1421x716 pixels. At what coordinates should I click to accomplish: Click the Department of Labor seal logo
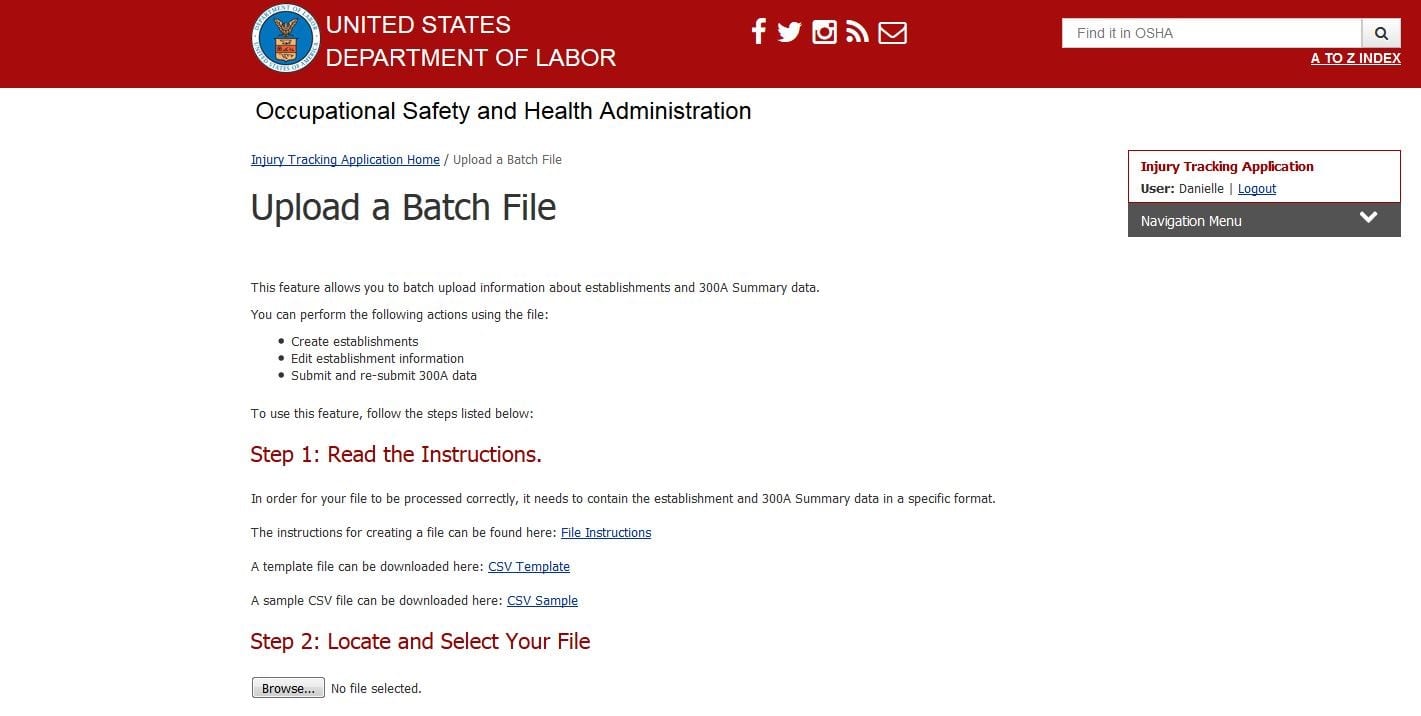[287, 39]
